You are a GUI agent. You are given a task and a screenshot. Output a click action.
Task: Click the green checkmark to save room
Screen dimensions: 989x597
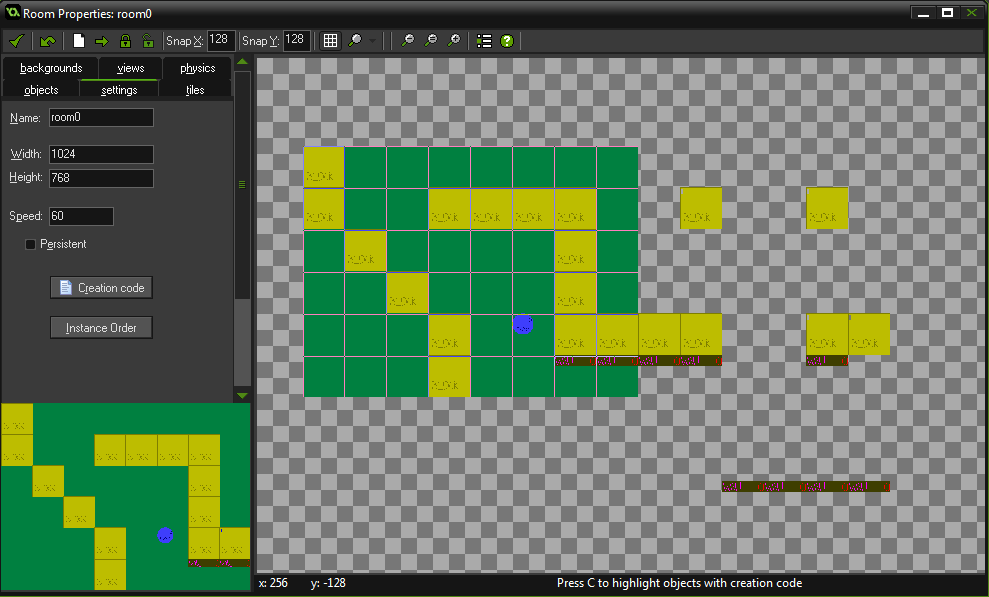pyautogui.click(x=16, y=41)
